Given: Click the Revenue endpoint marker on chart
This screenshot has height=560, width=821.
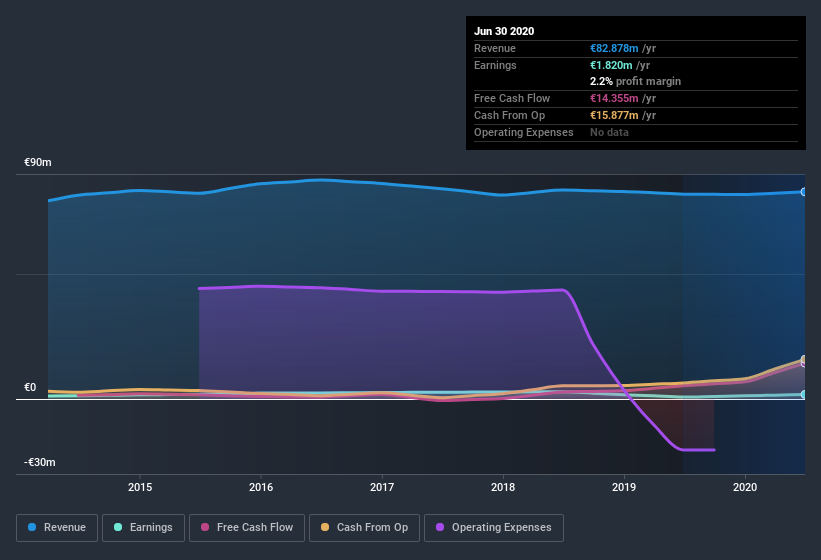Looking at the screenshot, I should [803, 192].
